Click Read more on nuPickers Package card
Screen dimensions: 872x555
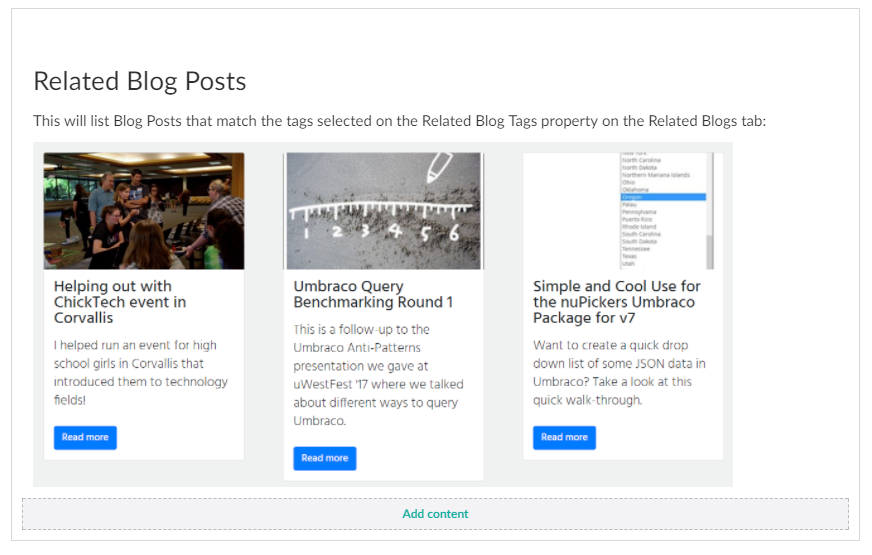564,438
